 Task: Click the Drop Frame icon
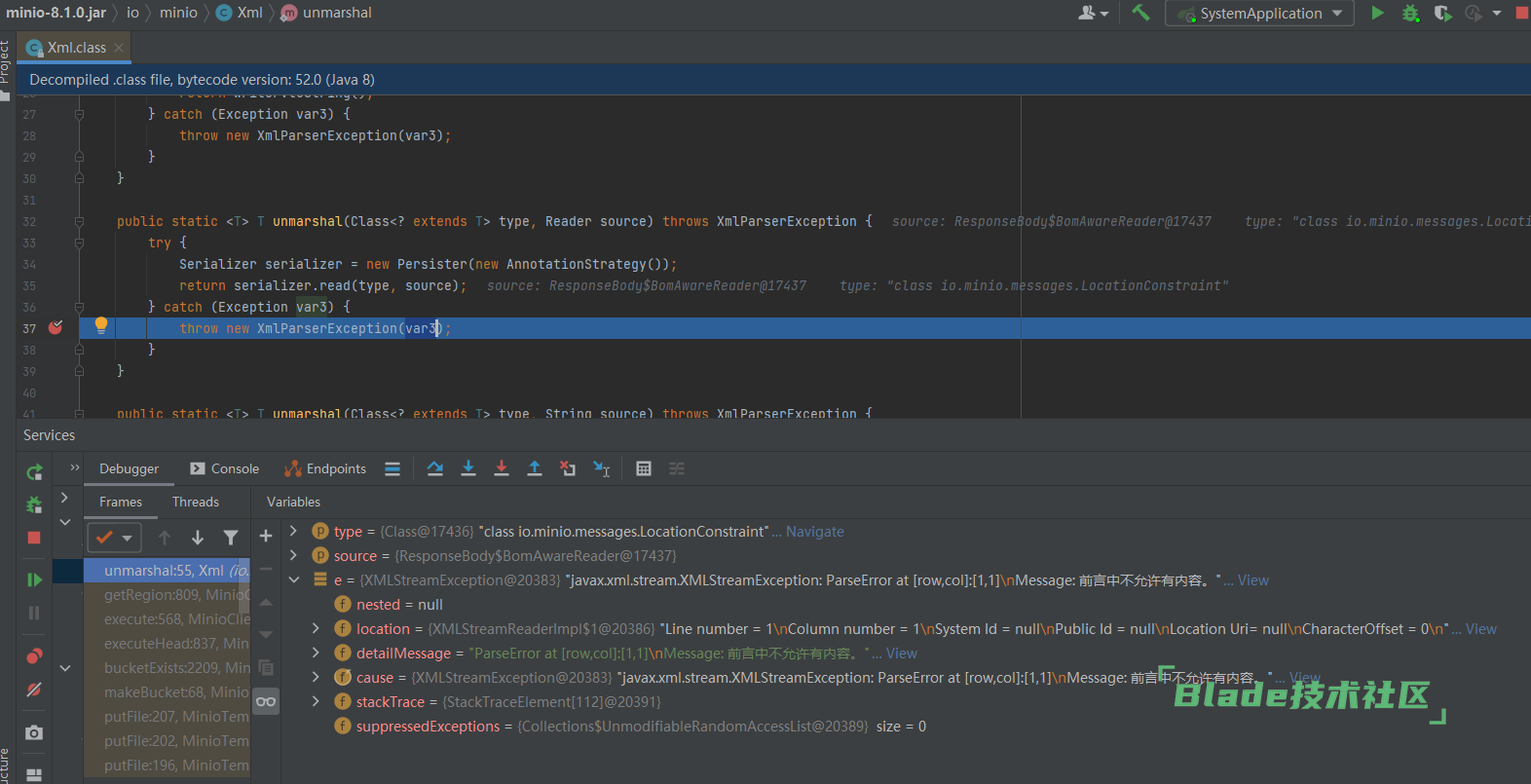coord(568,468)
